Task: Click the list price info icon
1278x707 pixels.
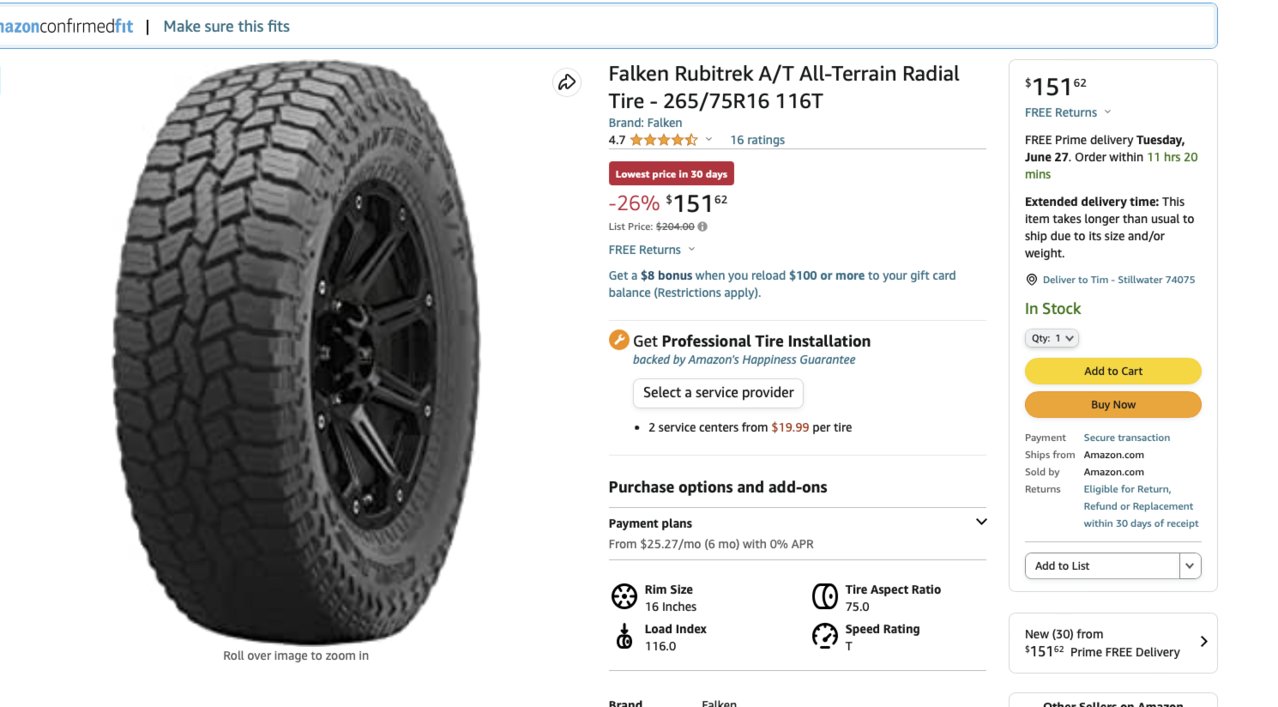Action: 702,227
